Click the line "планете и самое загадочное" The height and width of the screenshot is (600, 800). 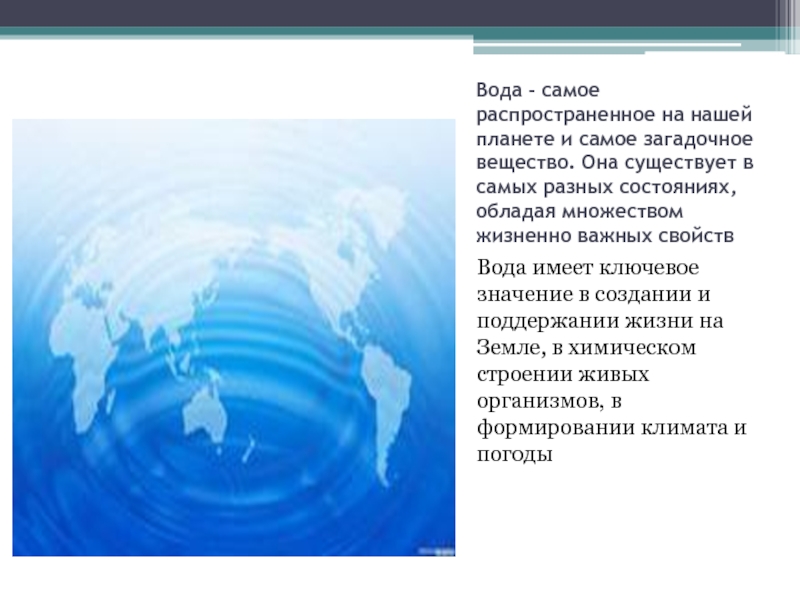tap(615, 139)
